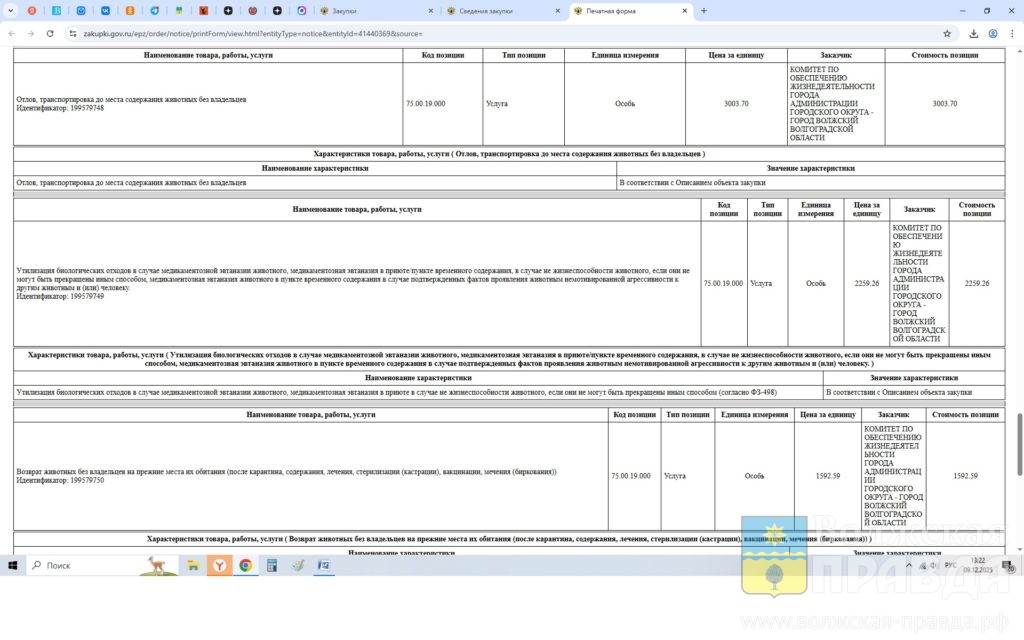Open the Chrome profile avatar
The width and height of the screenshot is (1024, 640).
pyautogui.click(x=992, y=33)
